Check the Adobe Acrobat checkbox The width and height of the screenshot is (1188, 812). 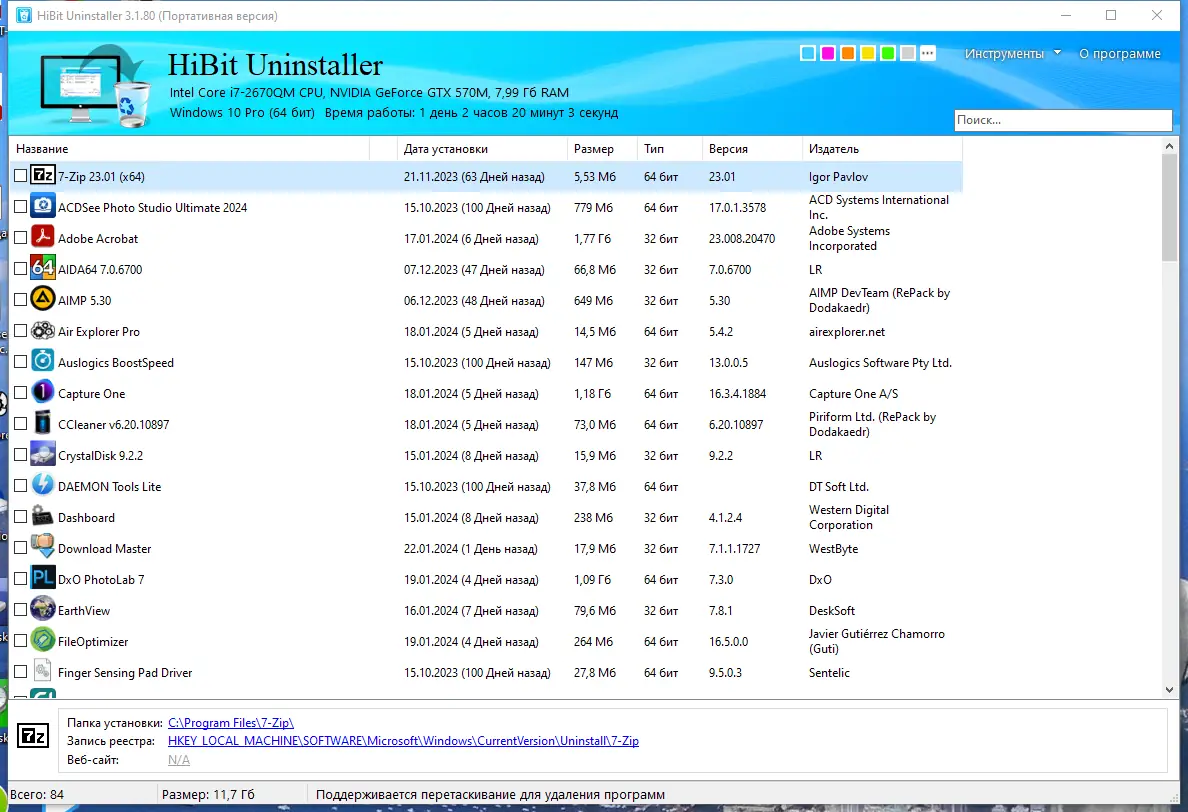tap(20, 238)
